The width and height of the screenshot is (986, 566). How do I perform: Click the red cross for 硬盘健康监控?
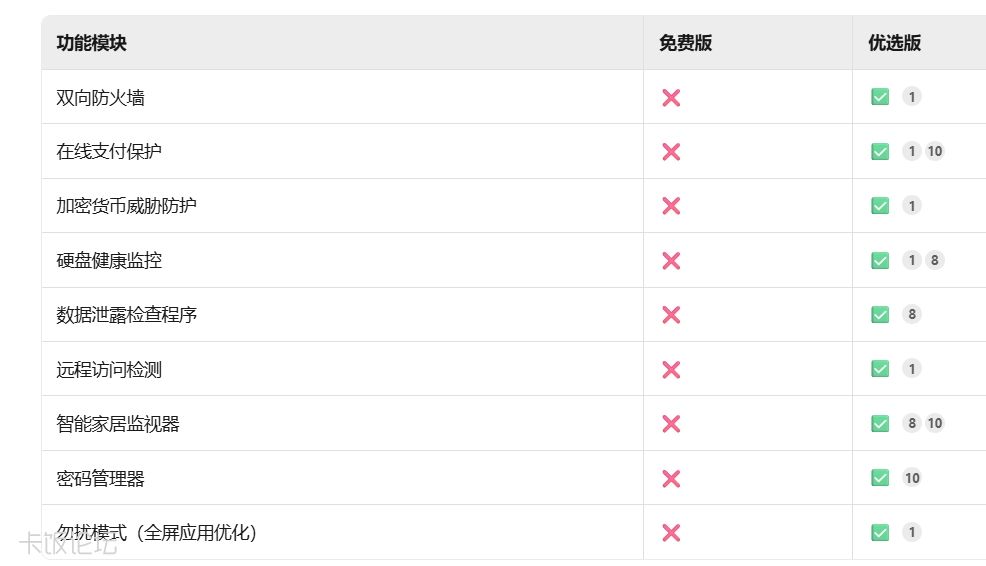tap(671, 260)
